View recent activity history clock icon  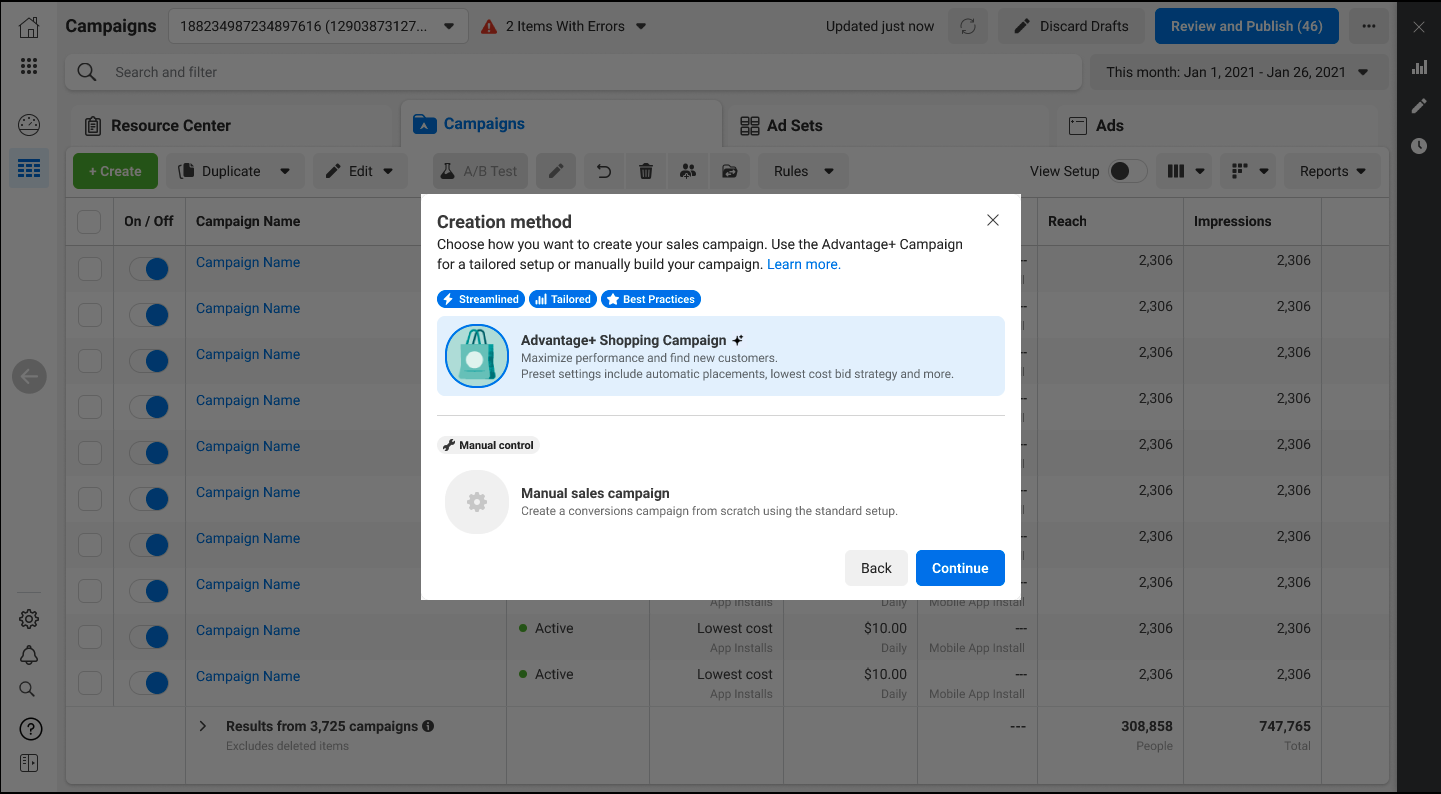(1418, 146)
